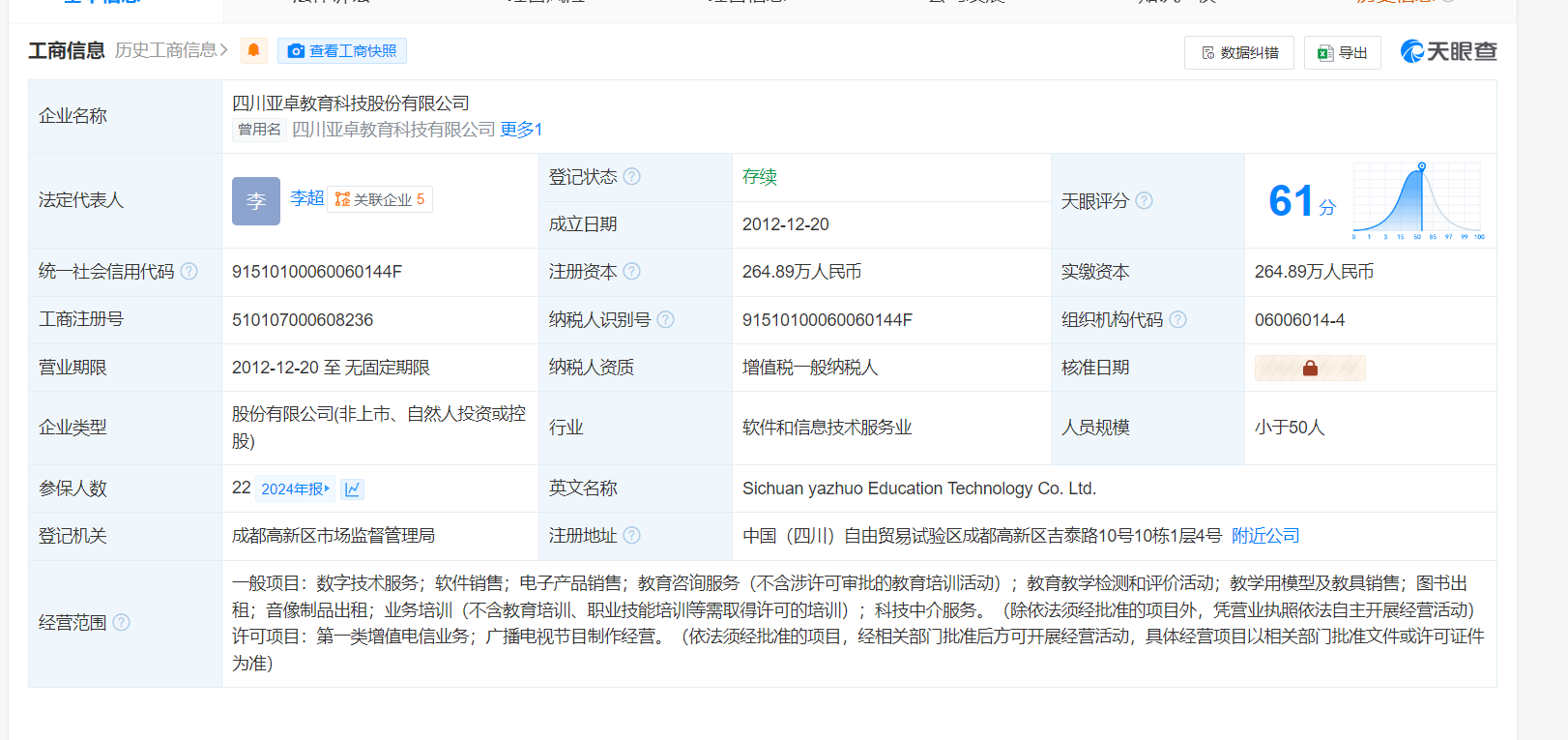Click 导出 export button
The image size is (1568, 740).
(x=1343, y=52)
